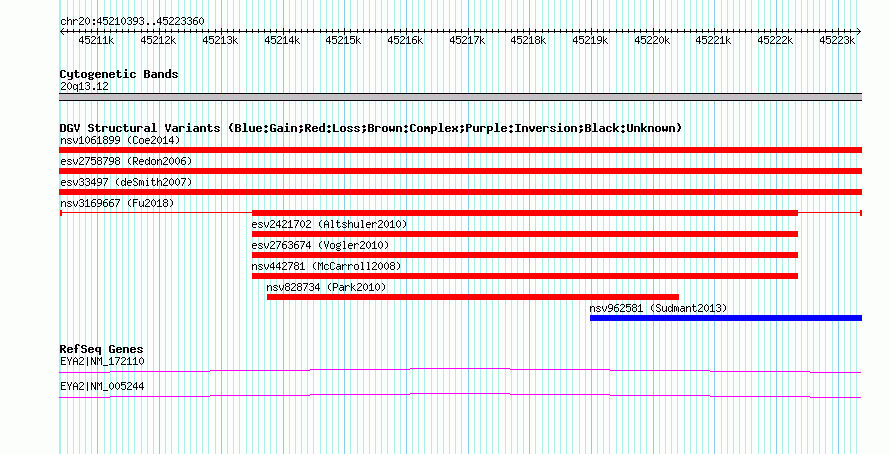Open the esv2421702 (Altshuler2010) variant label
Screen dimensions: 890x454
point(329,224)
